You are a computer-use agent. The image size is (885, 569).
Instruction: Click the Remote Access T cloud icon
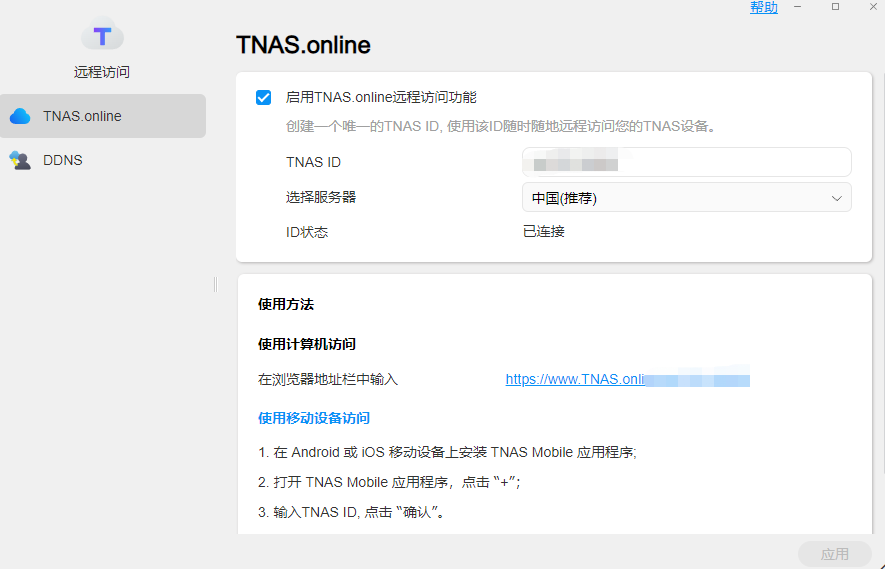102,35
